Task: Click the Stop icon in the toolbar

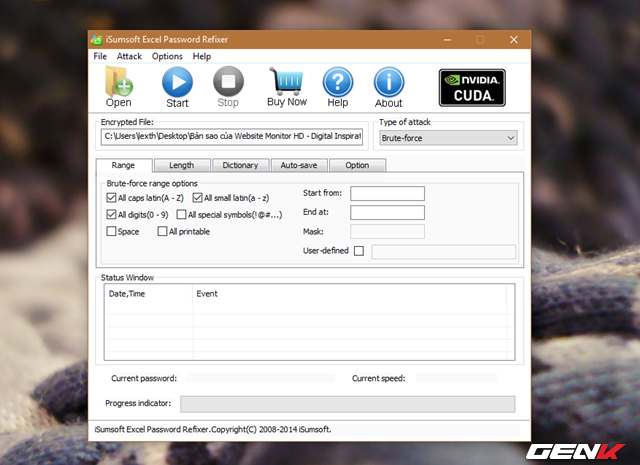Action: [x=228, y=87]
